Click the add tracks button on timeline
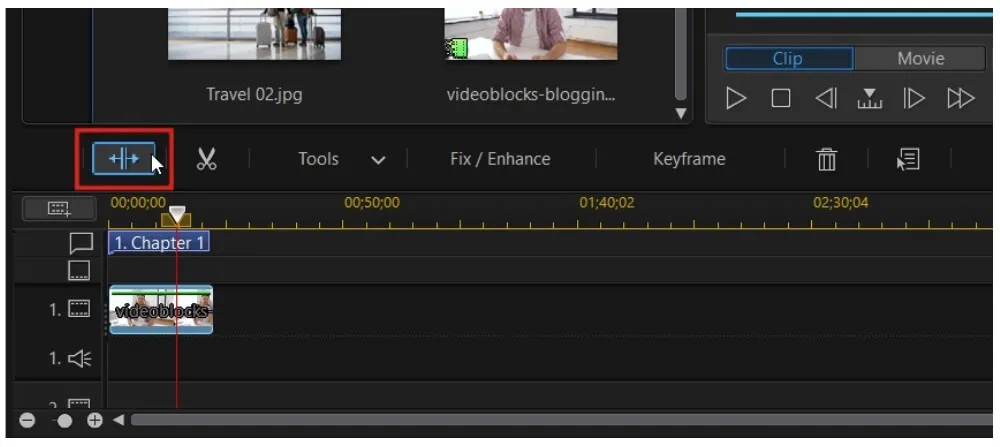The height and width of the screenshot is (447, 1000). (59, 209)
